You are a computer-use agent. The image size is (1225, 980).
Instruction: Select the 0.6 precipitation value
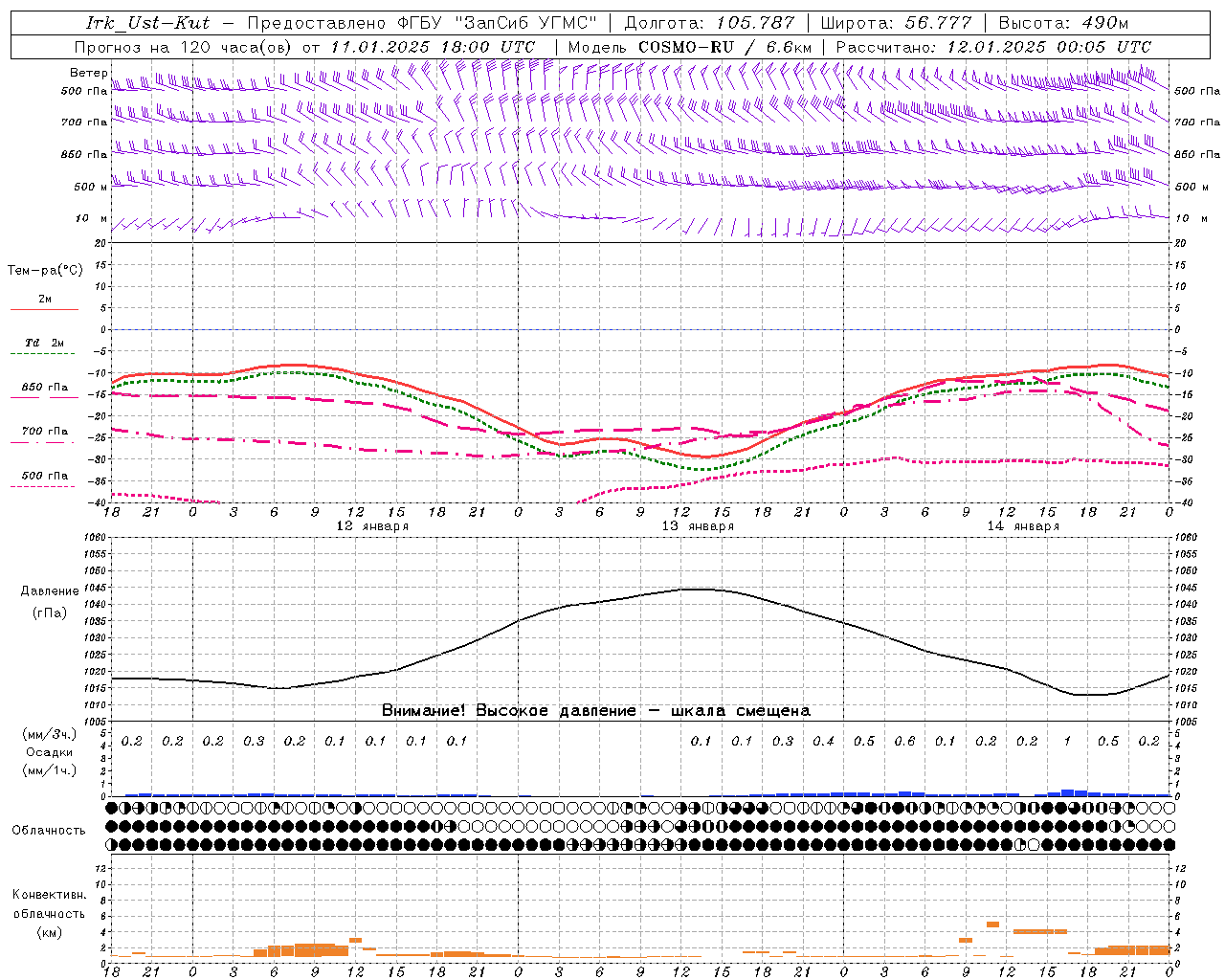904,742
